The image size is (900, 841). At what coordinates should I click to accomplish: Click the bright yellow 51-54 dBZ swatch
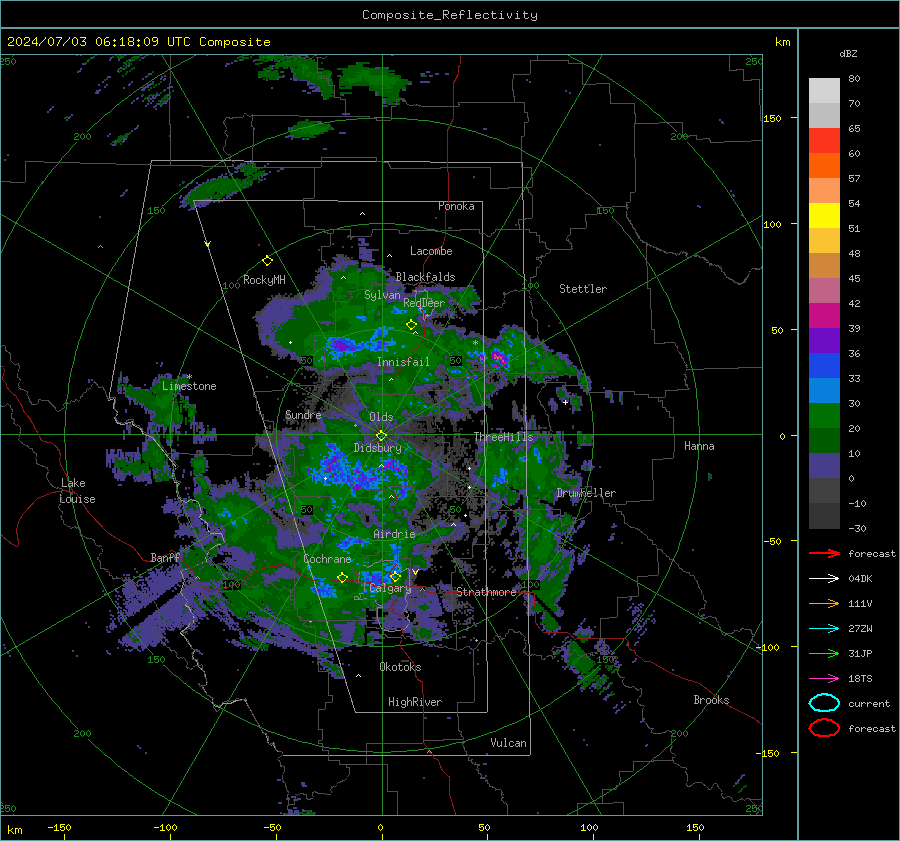pos(824,216)
